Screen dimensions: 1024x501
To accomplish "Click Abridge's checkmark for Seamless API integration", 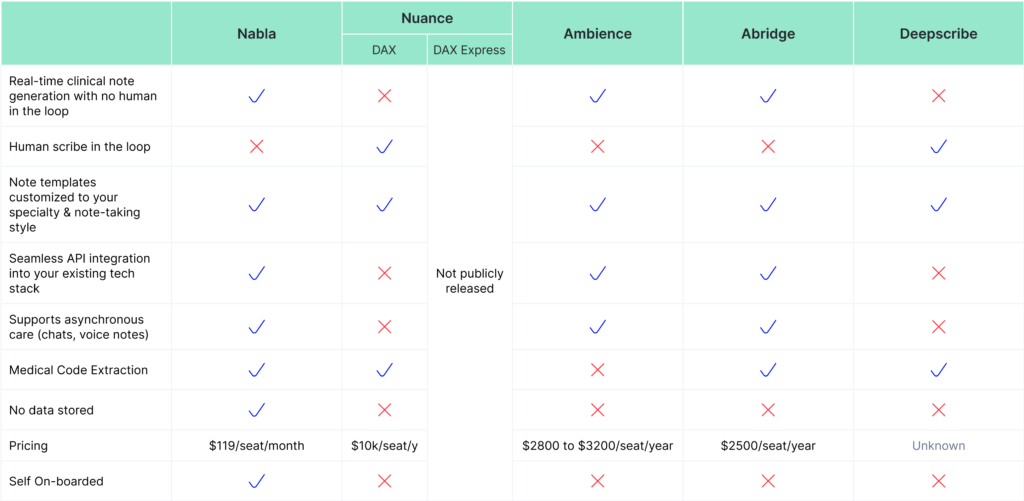I will point(768,273).
